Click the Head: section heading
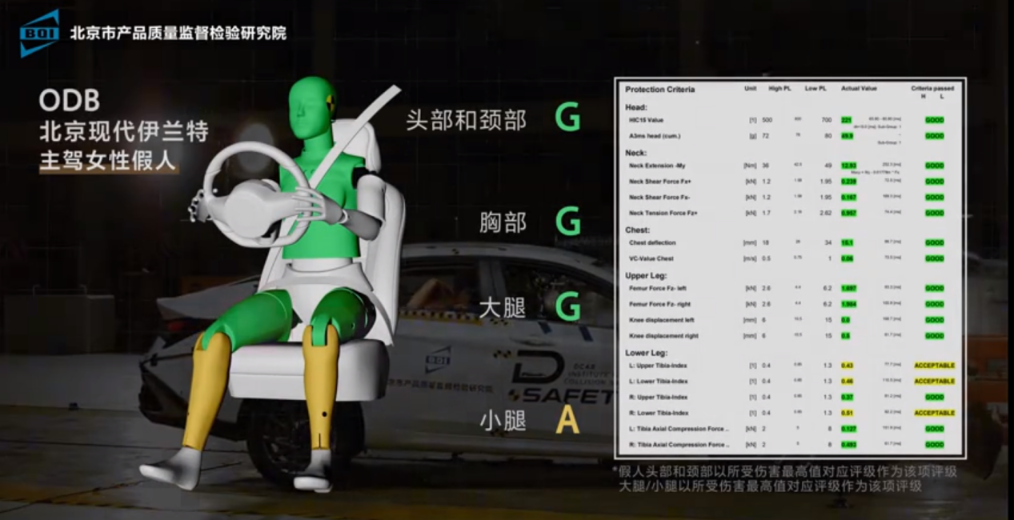1014x520 pixels. click(636, 107)
